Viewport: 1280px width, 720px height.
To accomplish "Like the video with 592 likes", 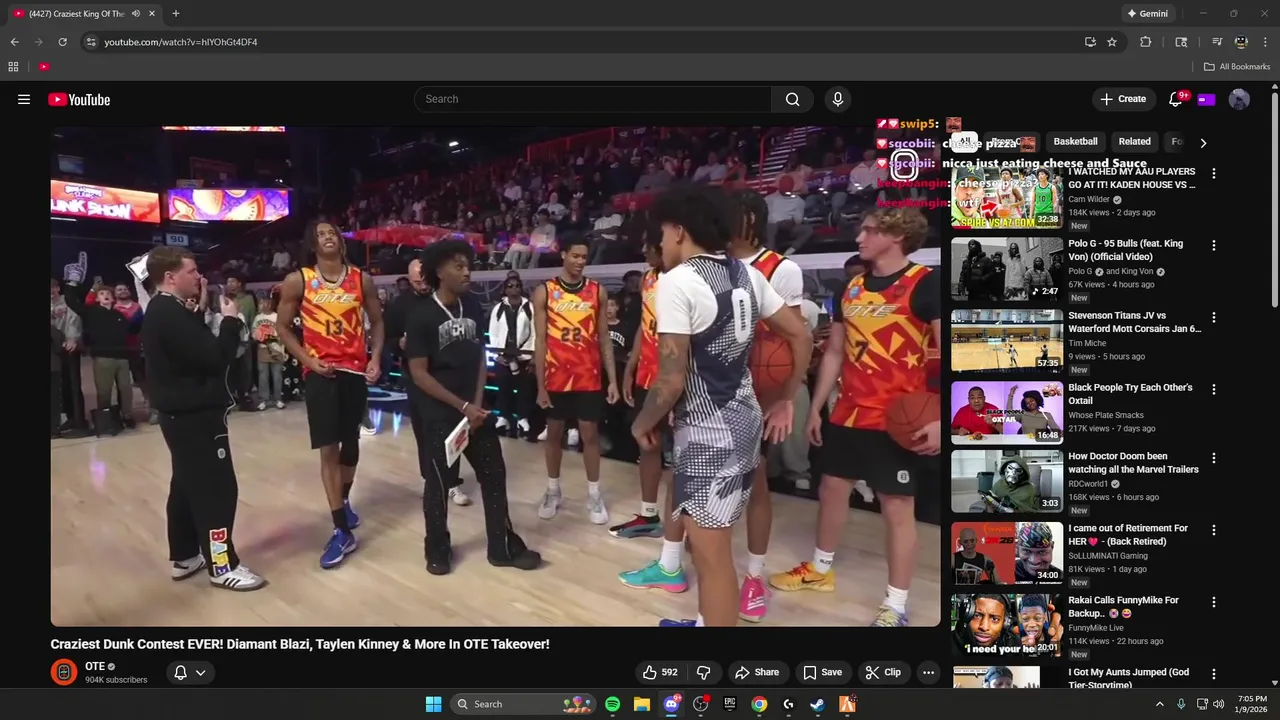I will 660,672.
